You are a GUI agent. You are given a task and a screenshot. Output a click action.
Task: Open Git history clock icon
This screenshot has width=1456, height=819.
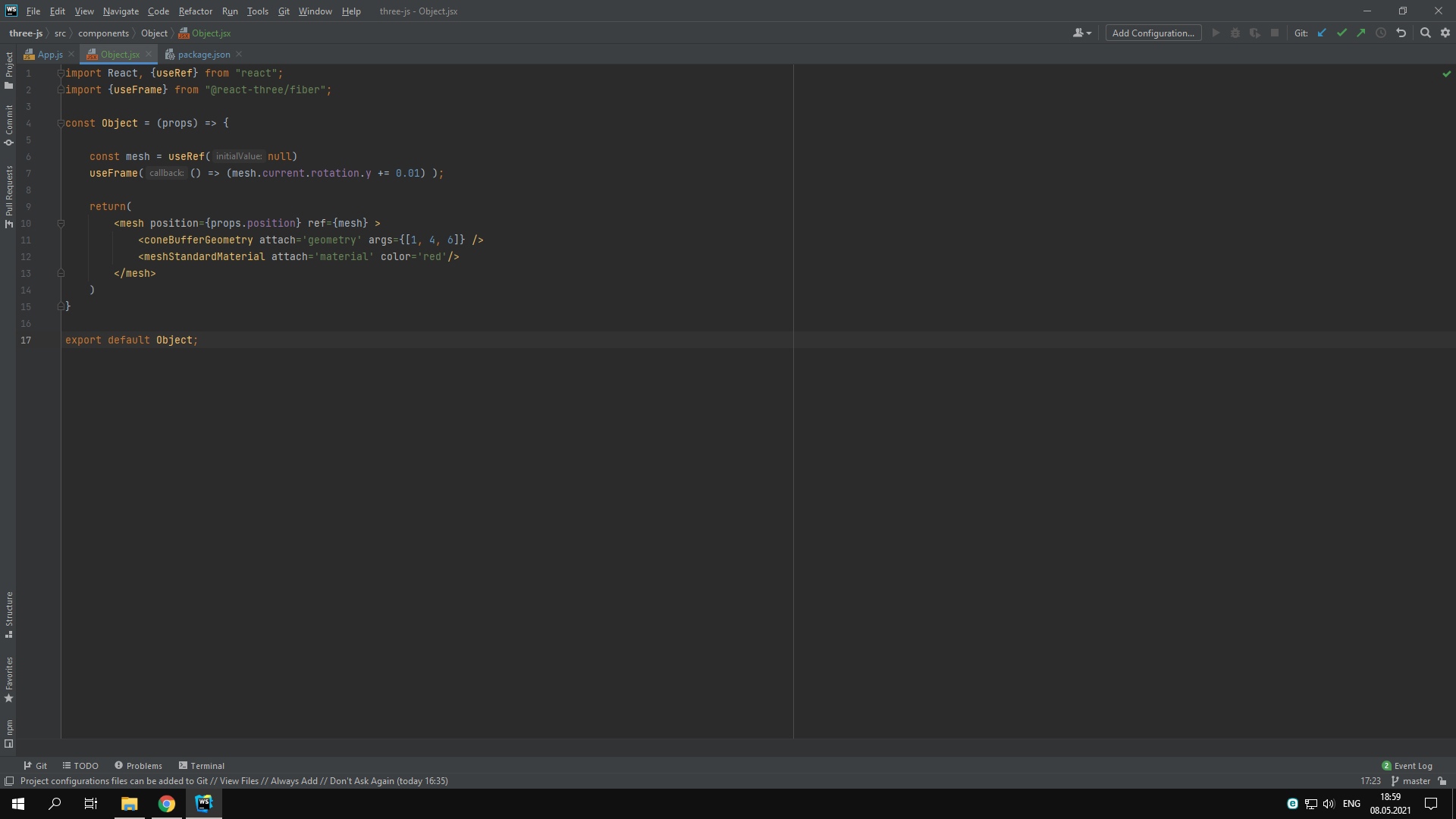pos(1381,33)
